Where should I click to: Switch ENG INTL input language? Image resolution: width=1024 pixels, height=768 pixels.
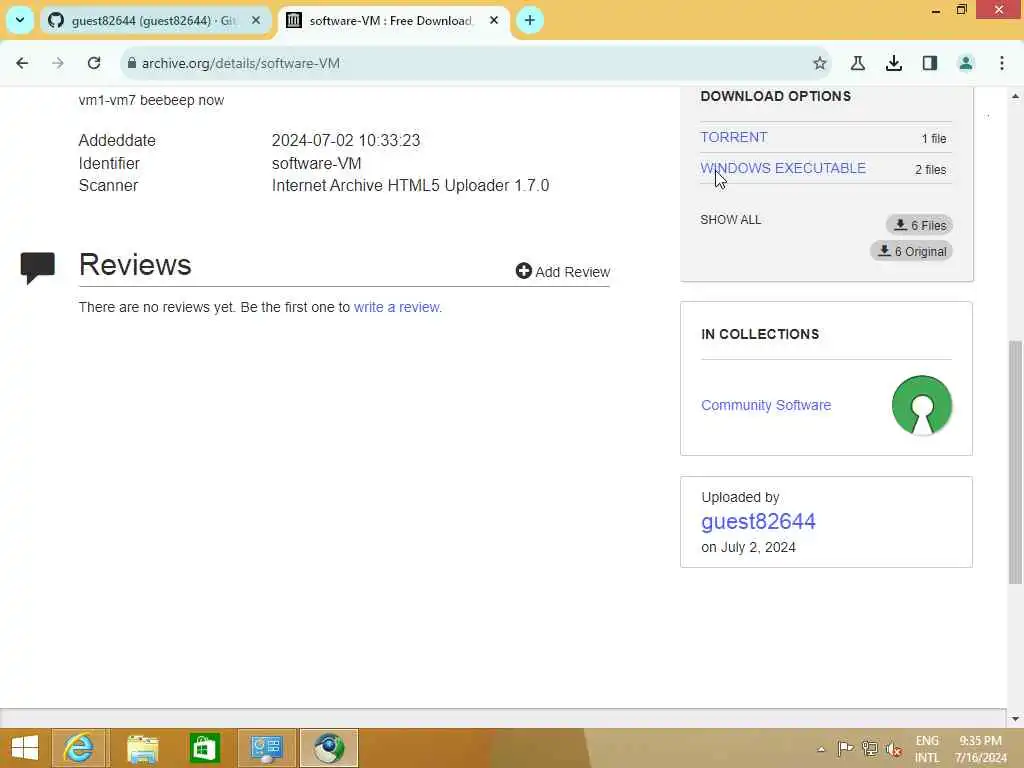pyautogui.click(x=927, y=749)
